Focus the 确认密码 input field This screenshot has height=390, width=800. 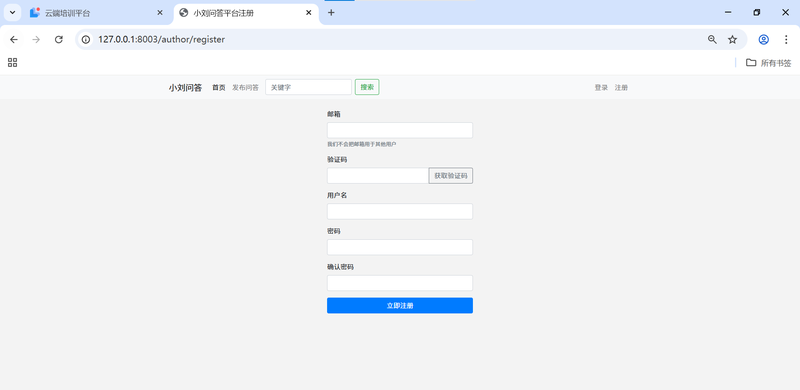[x=400, y=283]
